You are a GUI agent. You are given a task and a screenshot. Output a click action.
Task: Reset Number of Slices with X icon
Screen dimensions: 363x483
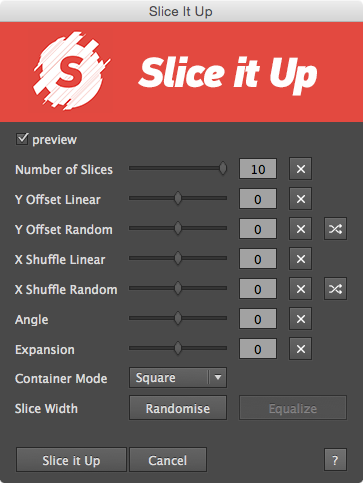point(300,169)
